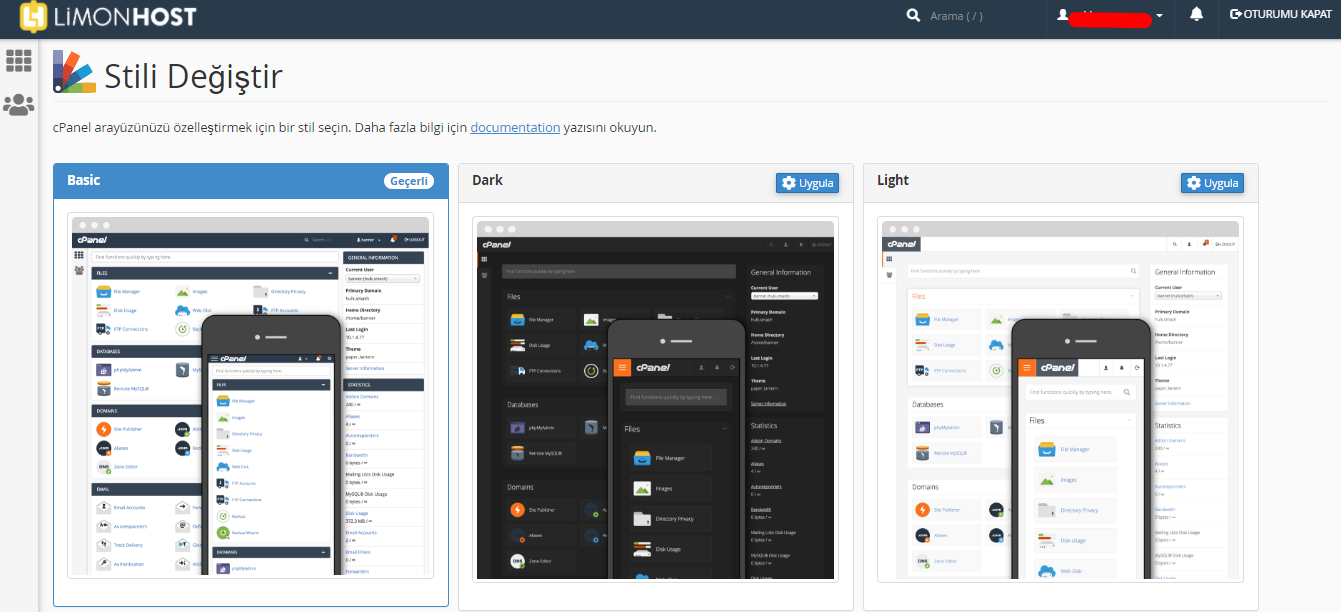Open the documentation link
Viewport: 1341px width, 612px height.
(515, 128)
